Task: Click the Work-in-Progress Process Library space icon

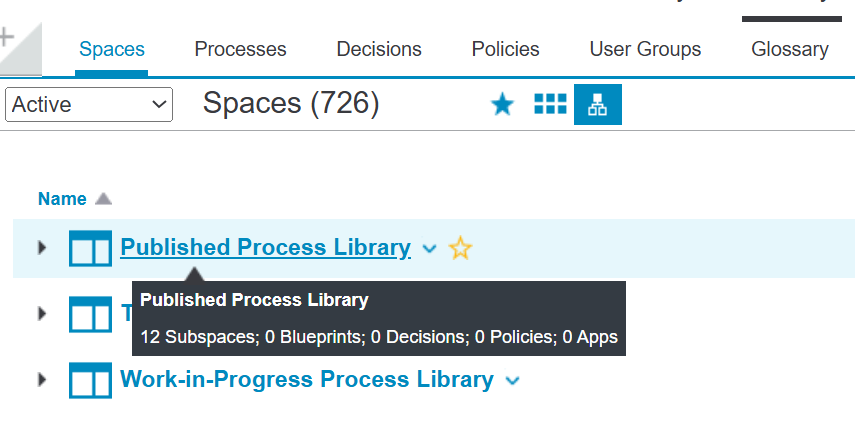Action: (x=90, y=380)
